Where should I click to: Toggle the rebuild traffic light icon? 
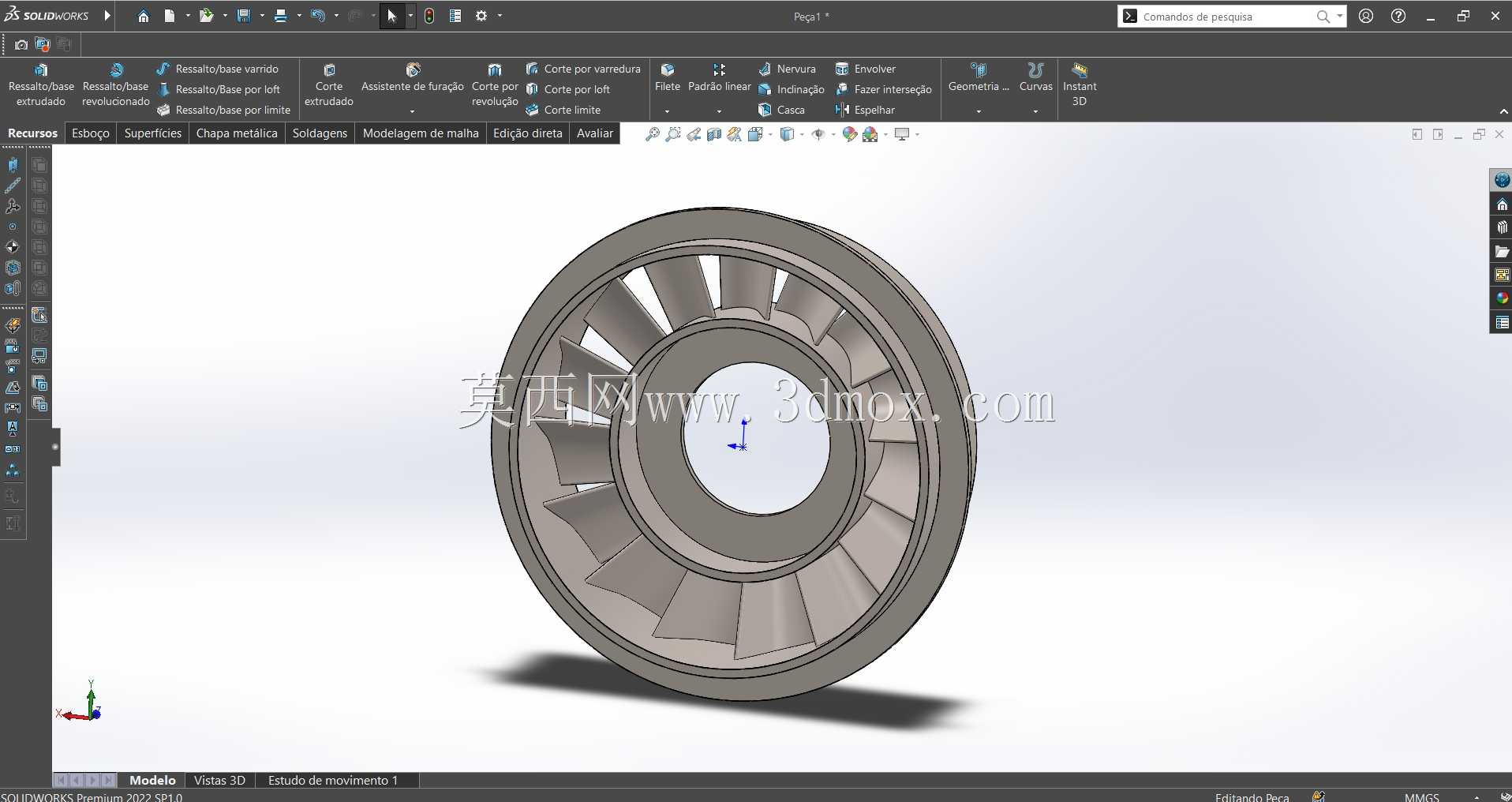pyautogui.click(x=429, y=16)
